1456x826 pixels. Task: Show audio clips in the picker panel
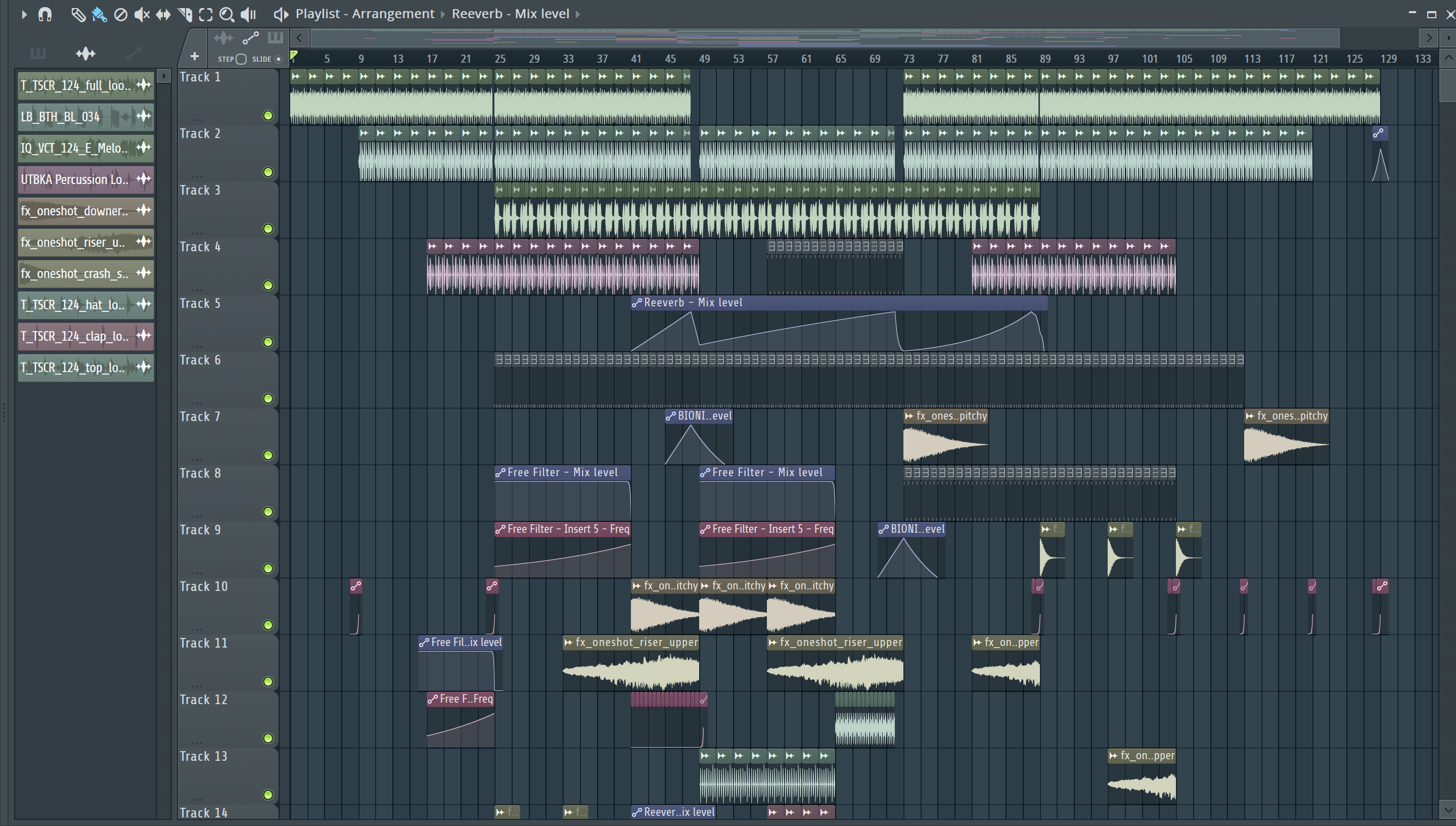[85, 54]
